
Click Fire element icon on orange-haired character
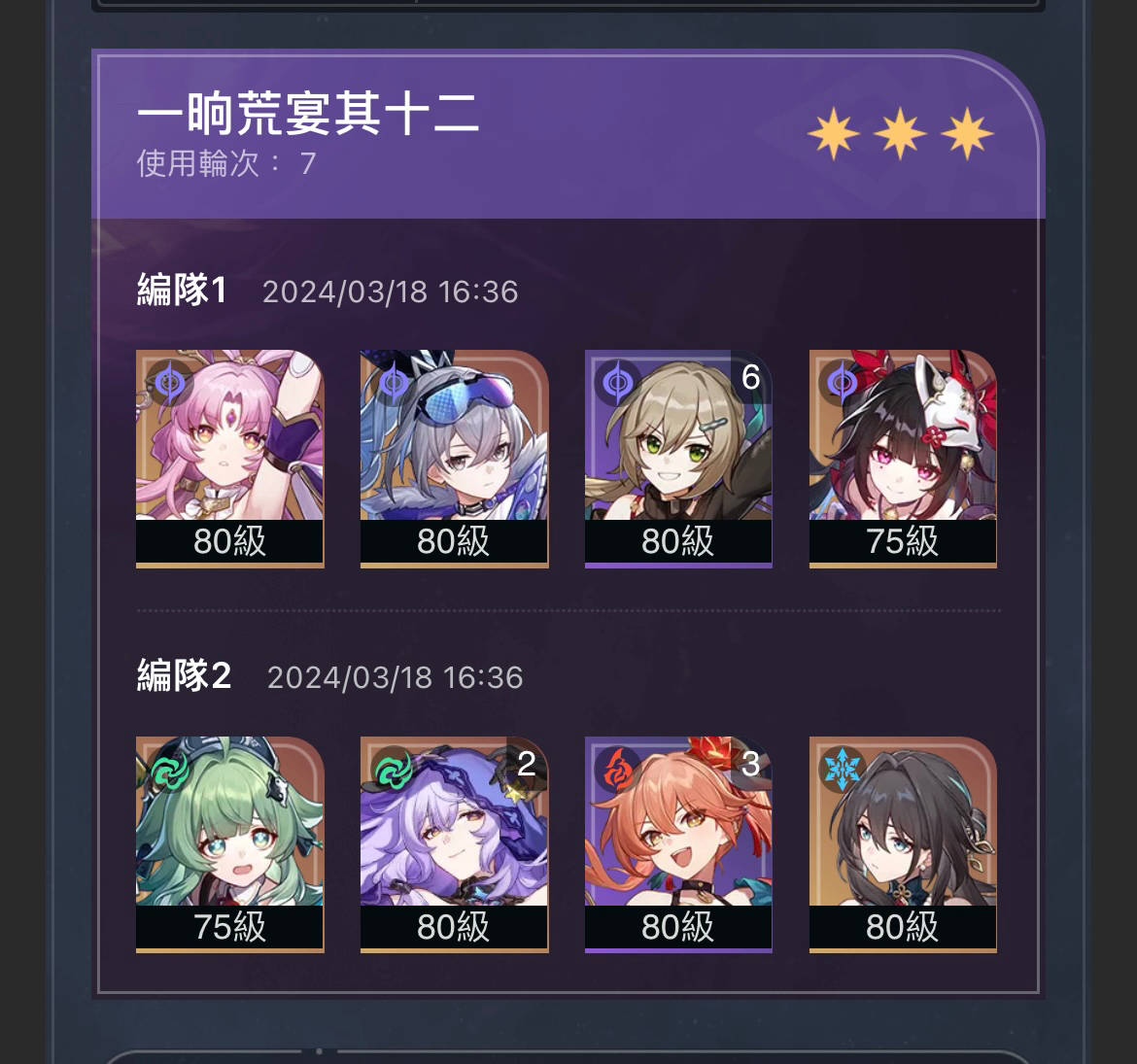point(618,769)
